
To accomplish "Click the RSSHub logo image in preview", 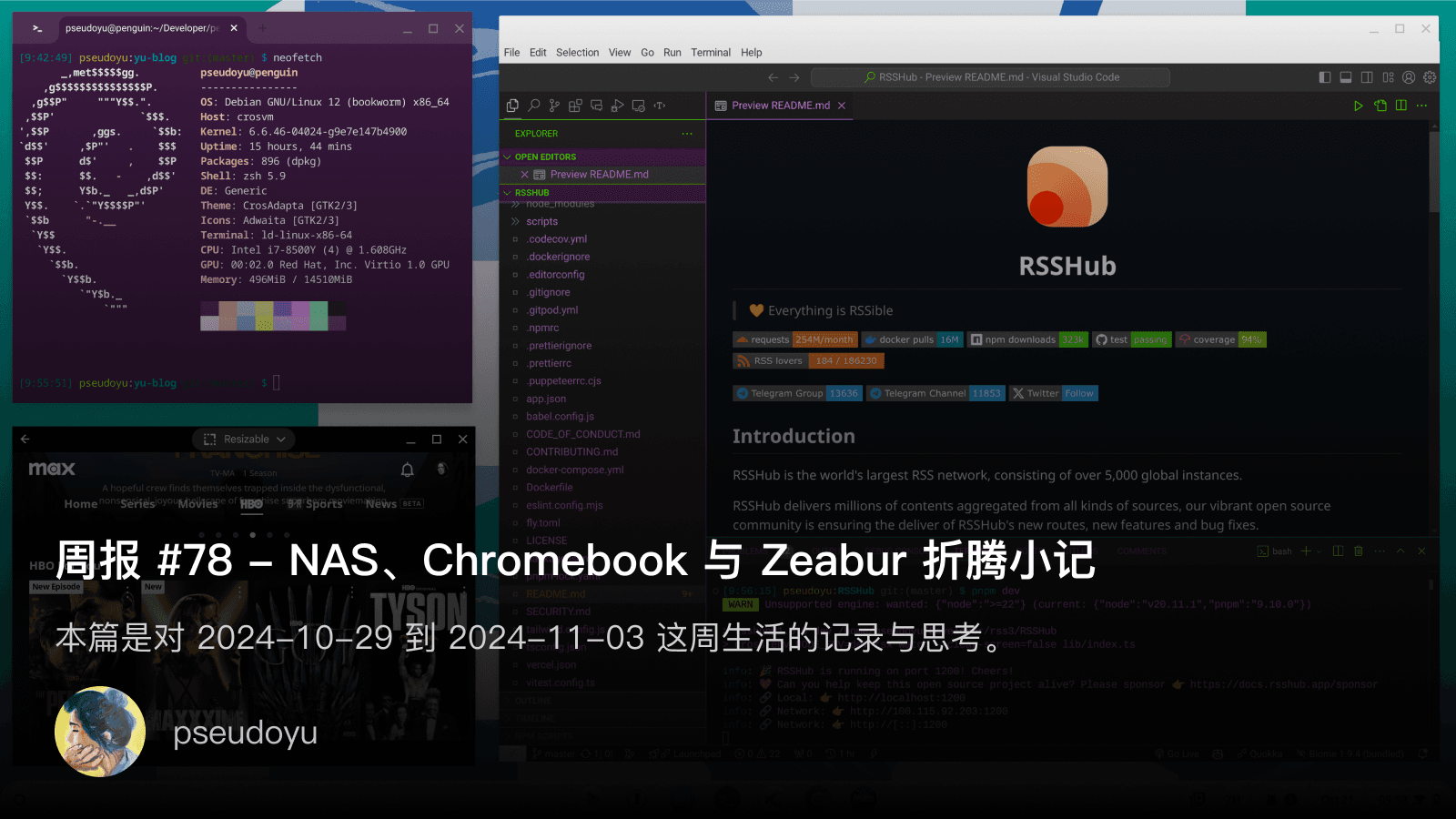I will click(1067, 187).
